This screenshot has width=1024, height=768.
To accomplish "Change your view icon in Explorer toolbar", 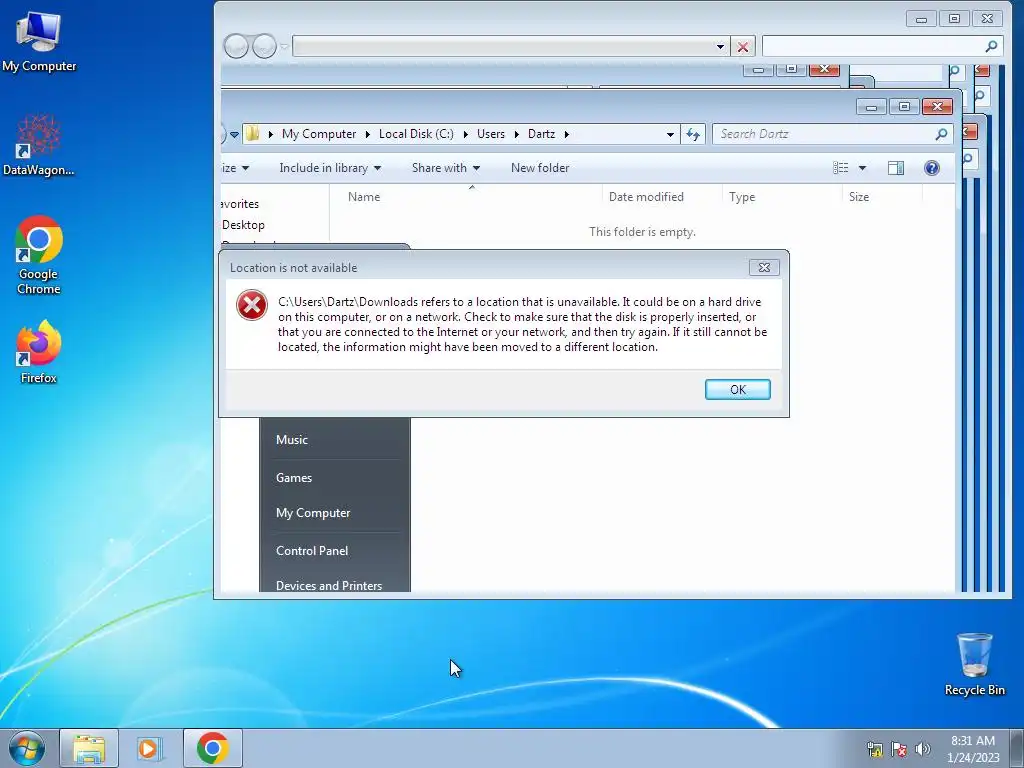I will 840,168.
